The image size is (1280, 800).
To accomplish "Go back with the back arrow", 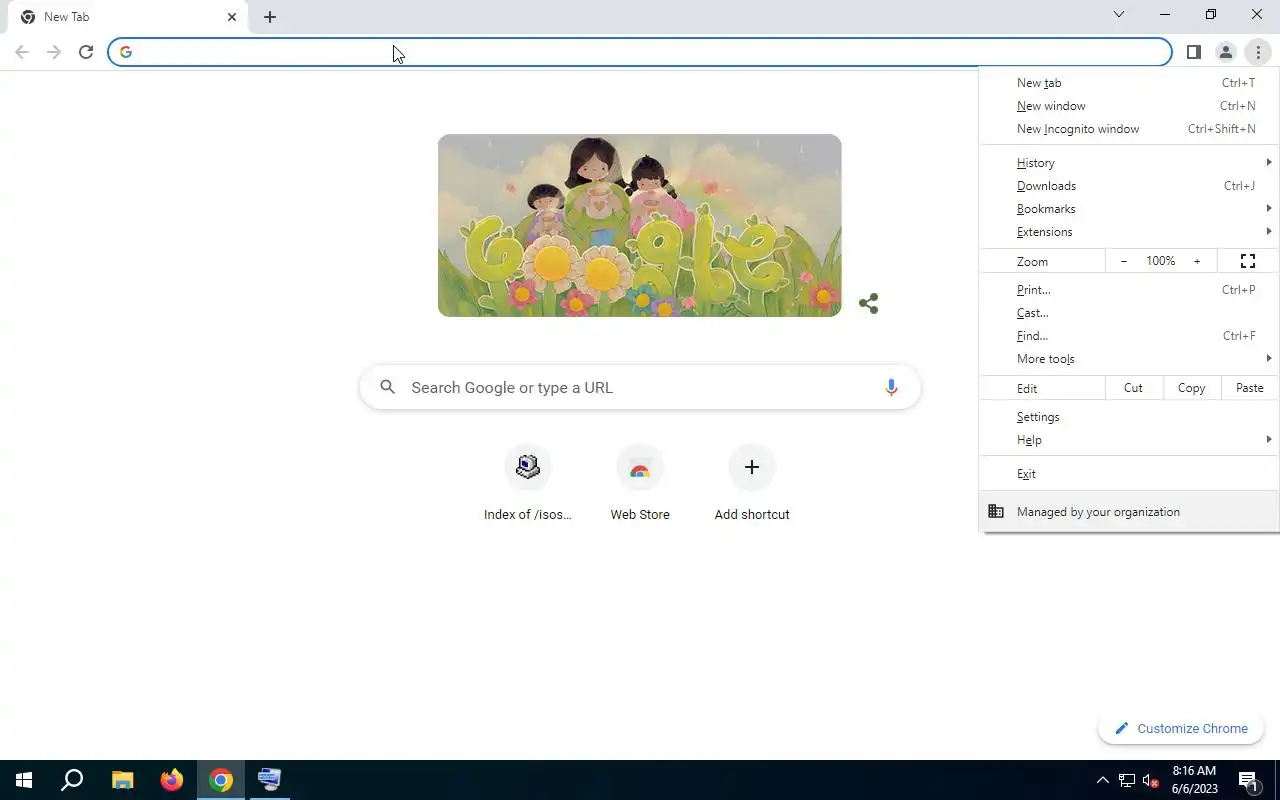I will click(22, 52).
